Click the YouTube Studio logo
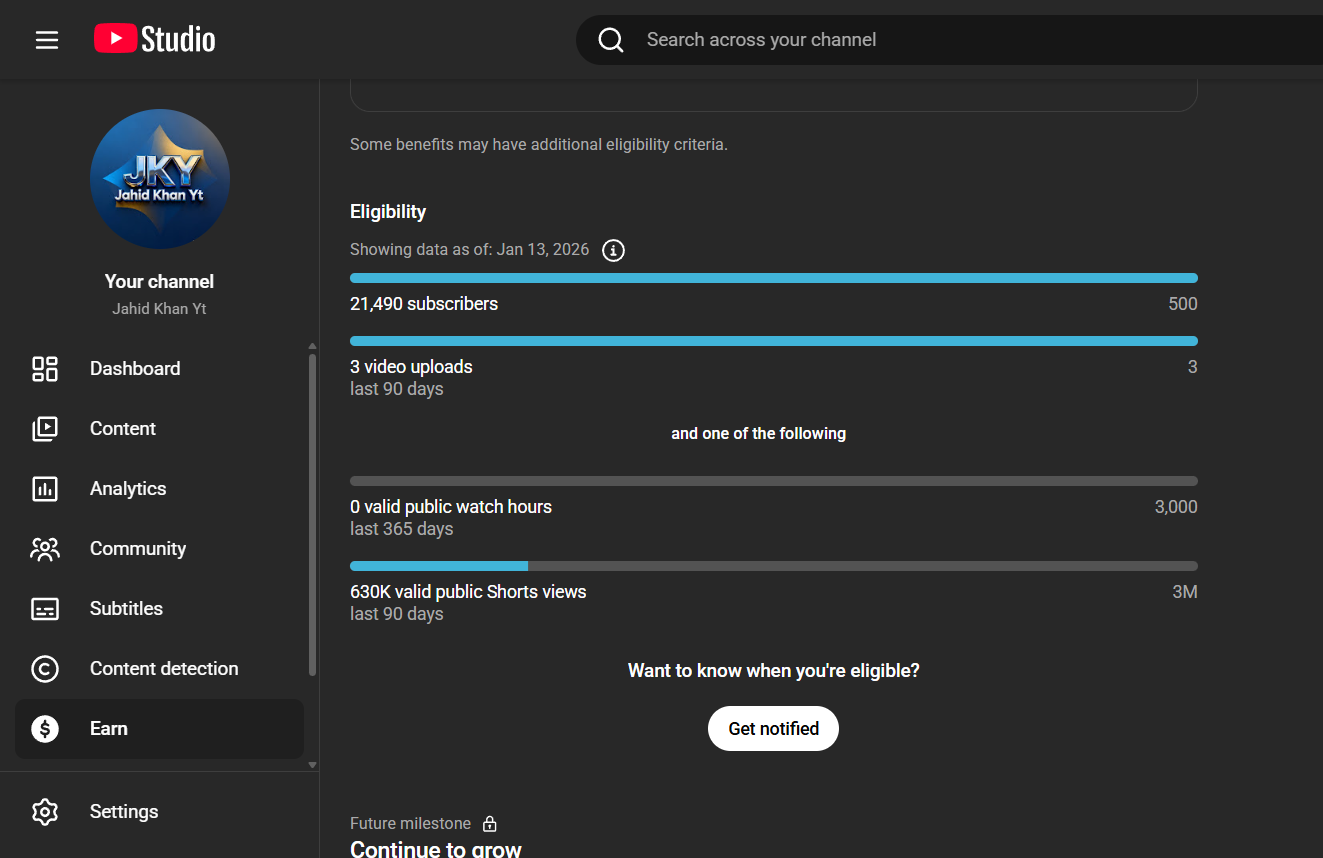Viewport: 1323px width, 858px height. (155, 40)
